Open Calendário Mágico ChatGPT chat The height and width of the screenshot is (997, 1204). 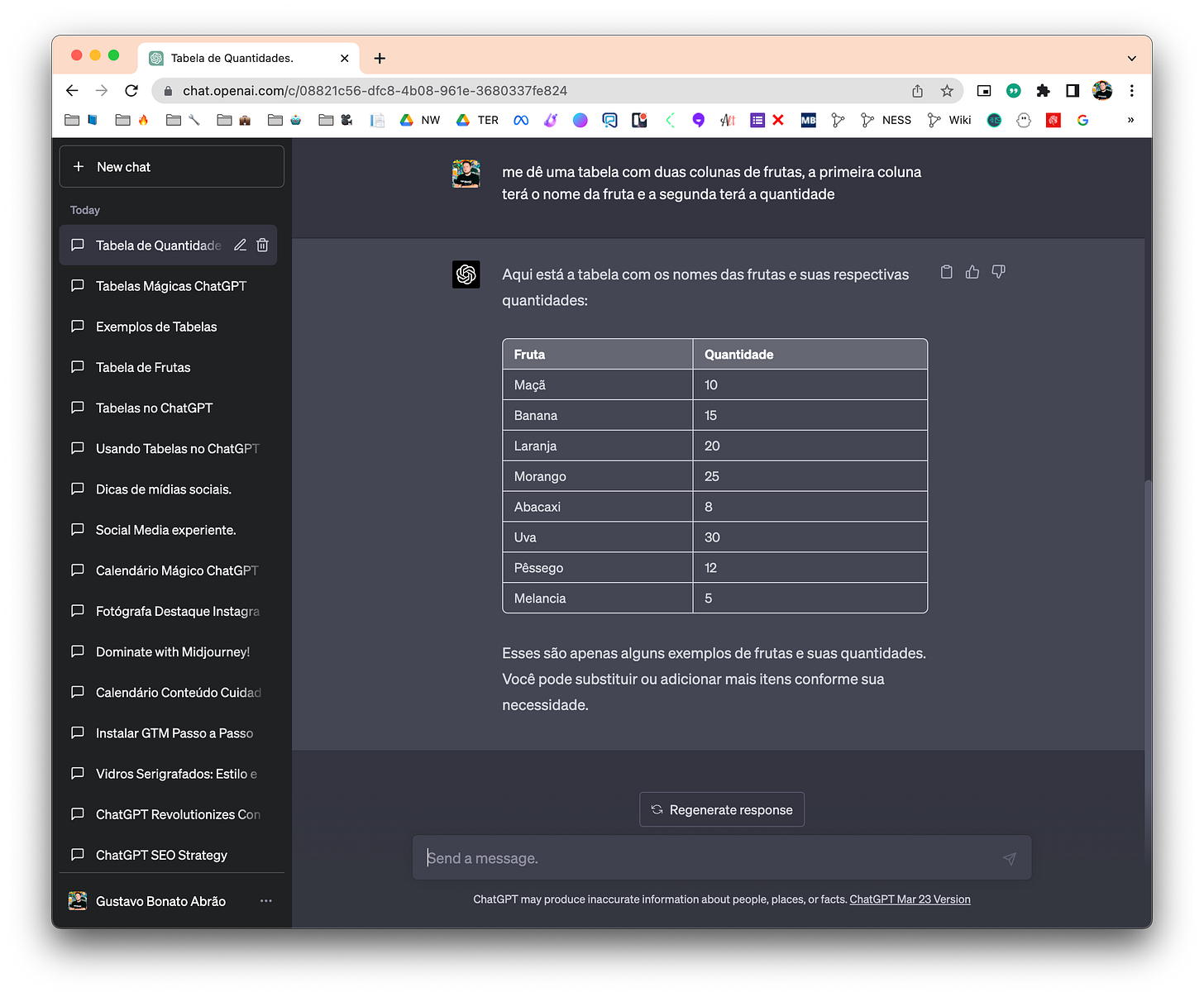(x=168, y=570)
